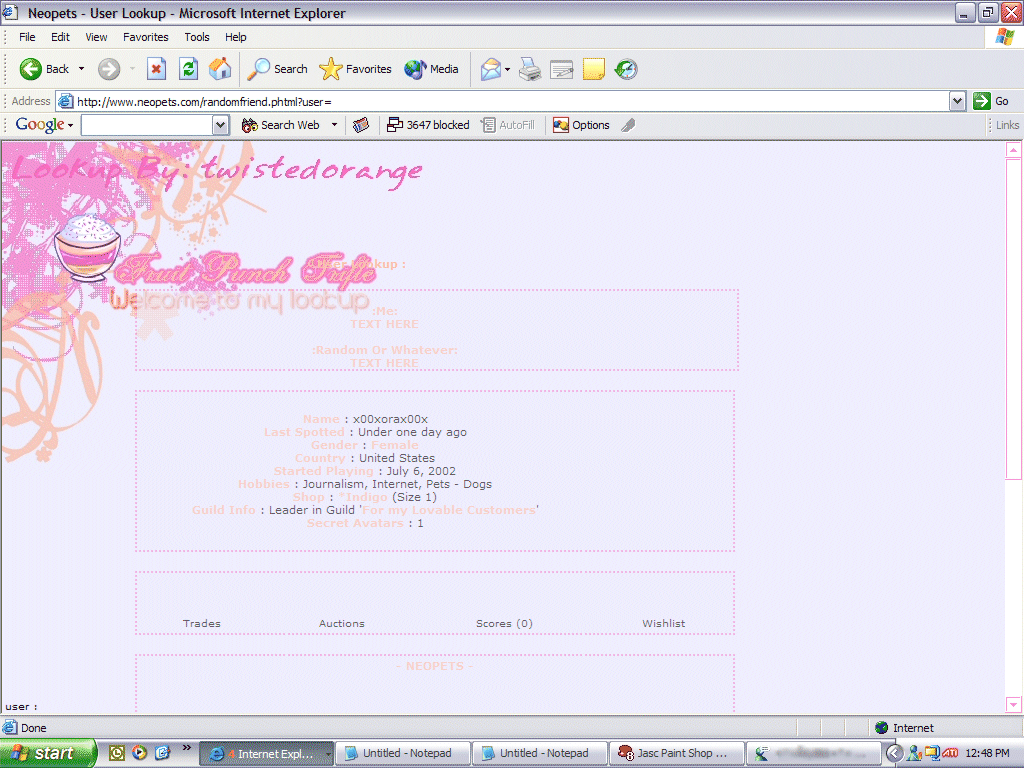
Task: Click the Trades link
Action: tap(202, 624)
